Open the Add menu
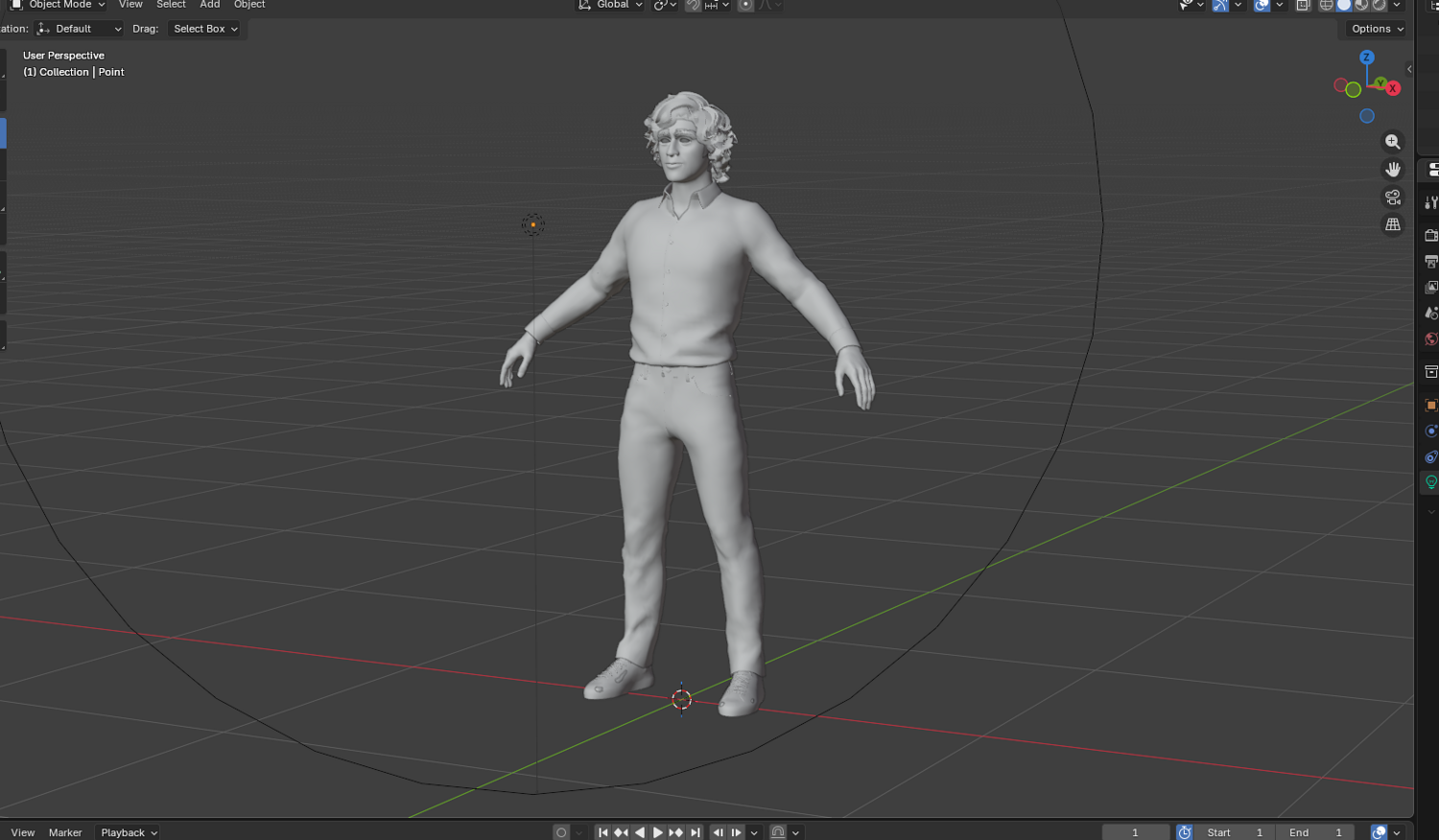This screenshot has width=1439, height=840. (x=210, y=5)
